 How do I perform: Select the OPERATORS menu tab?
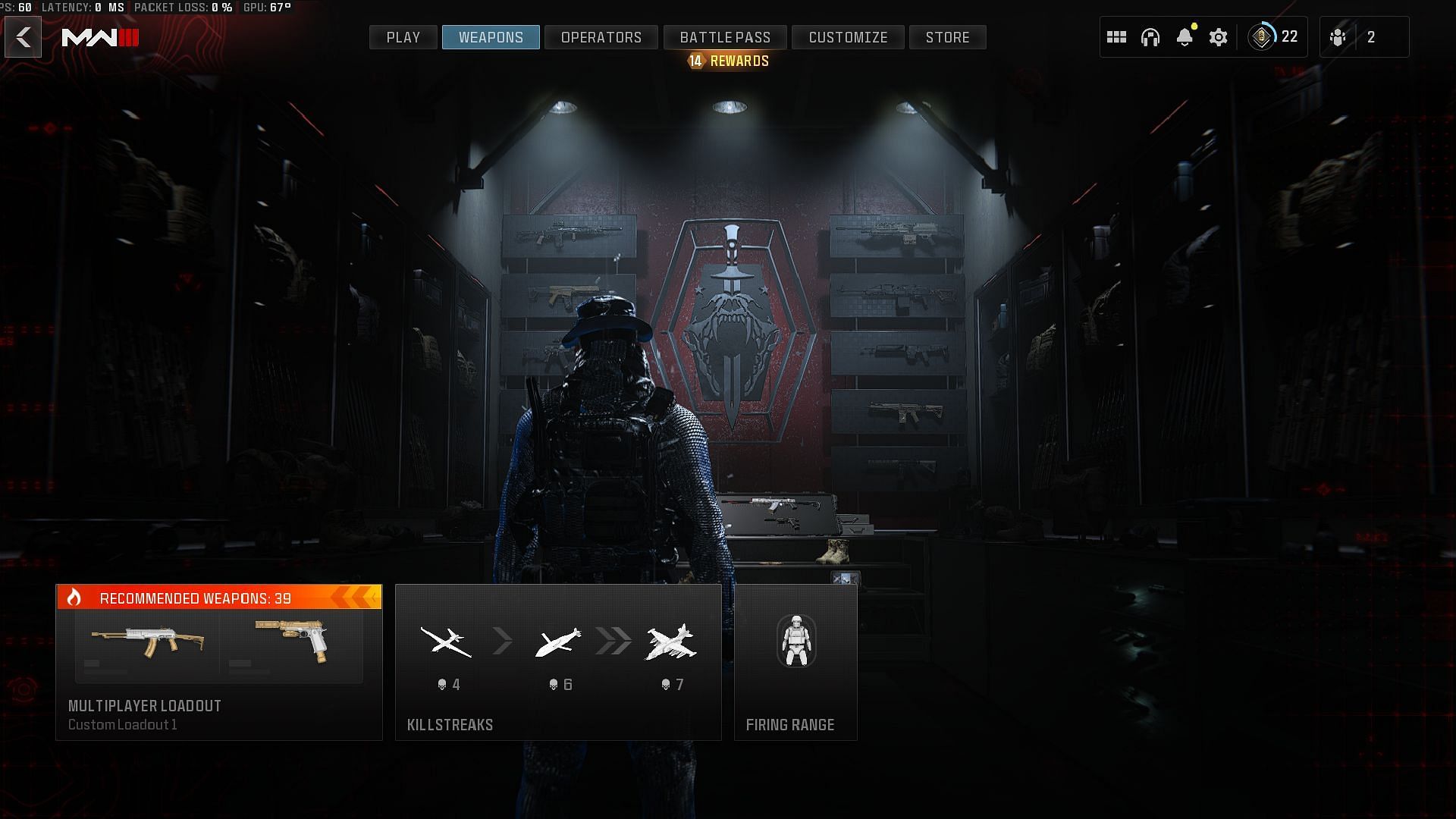coord(601,37)
